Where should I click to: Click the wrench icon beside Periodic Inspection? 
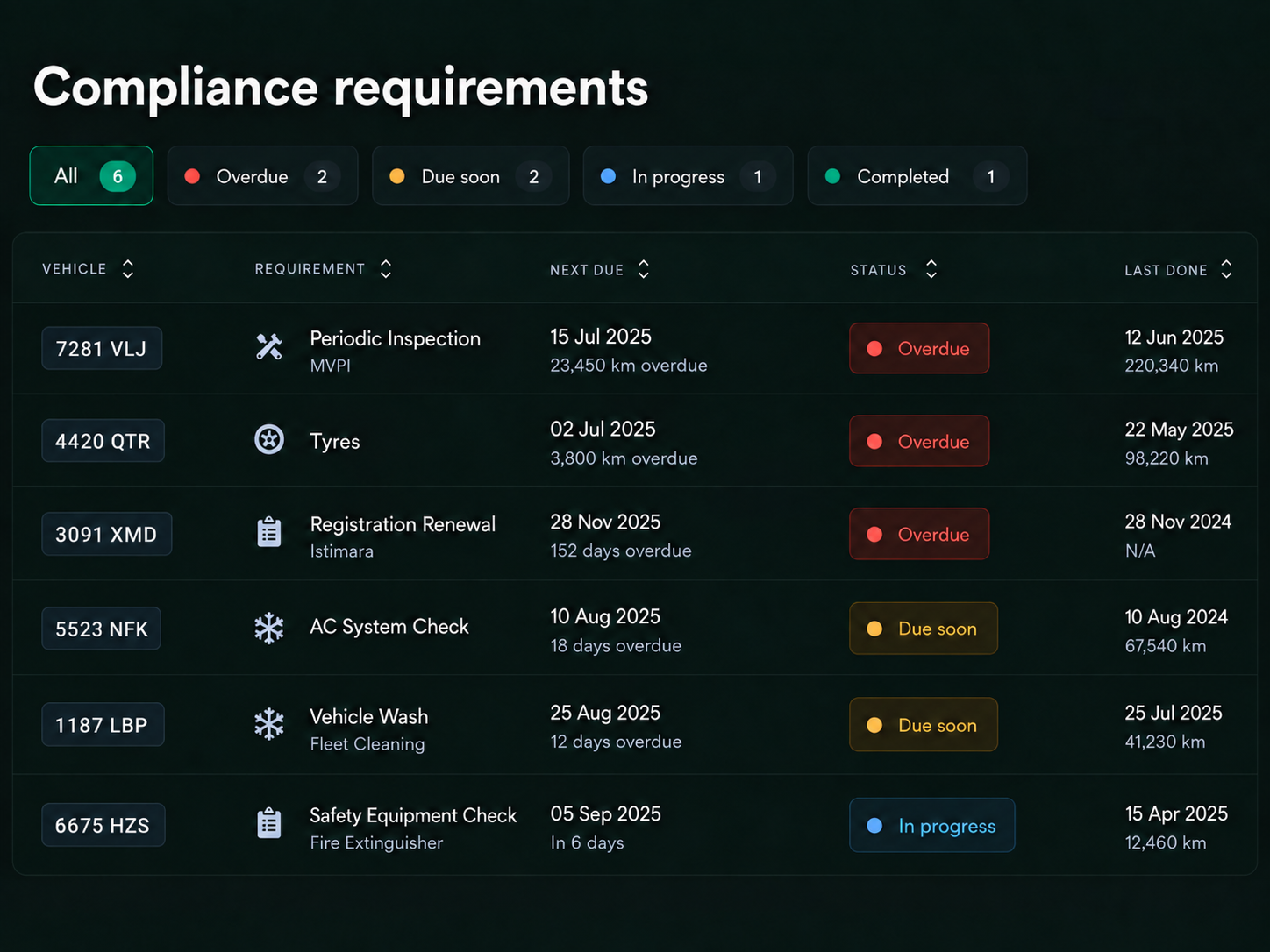point(269,347)
